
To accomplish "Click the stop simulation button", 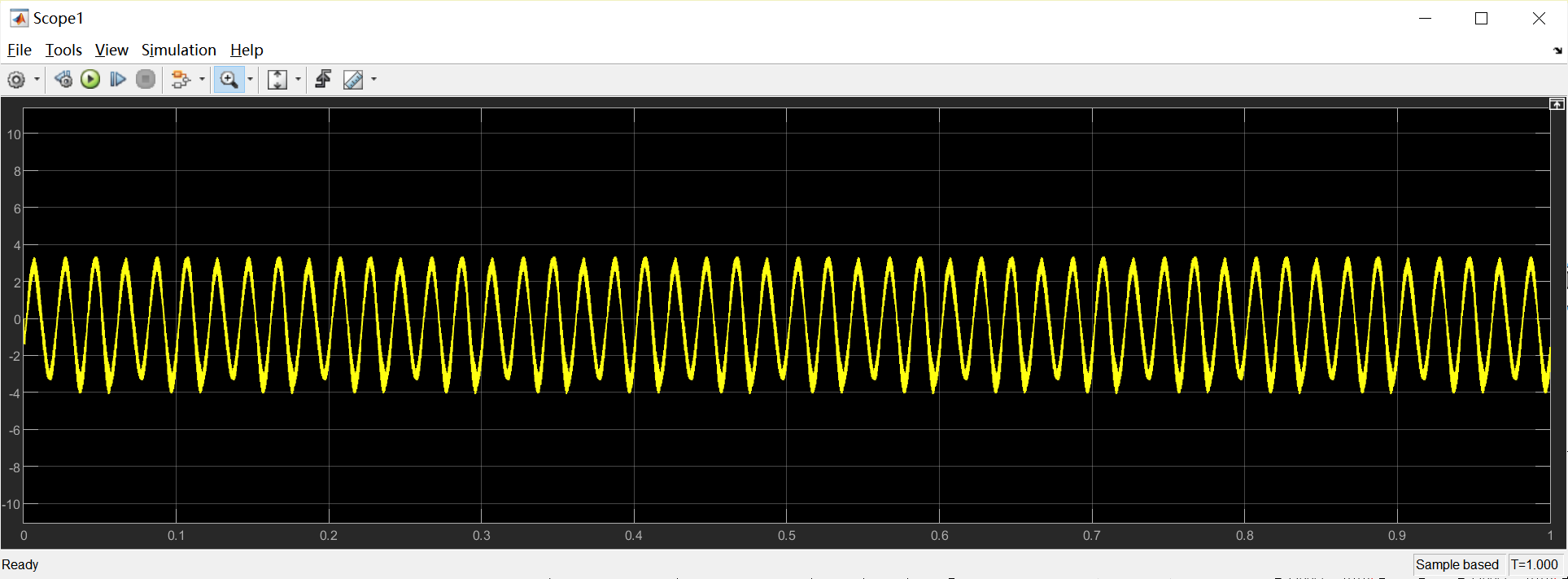I will (146, 79).
